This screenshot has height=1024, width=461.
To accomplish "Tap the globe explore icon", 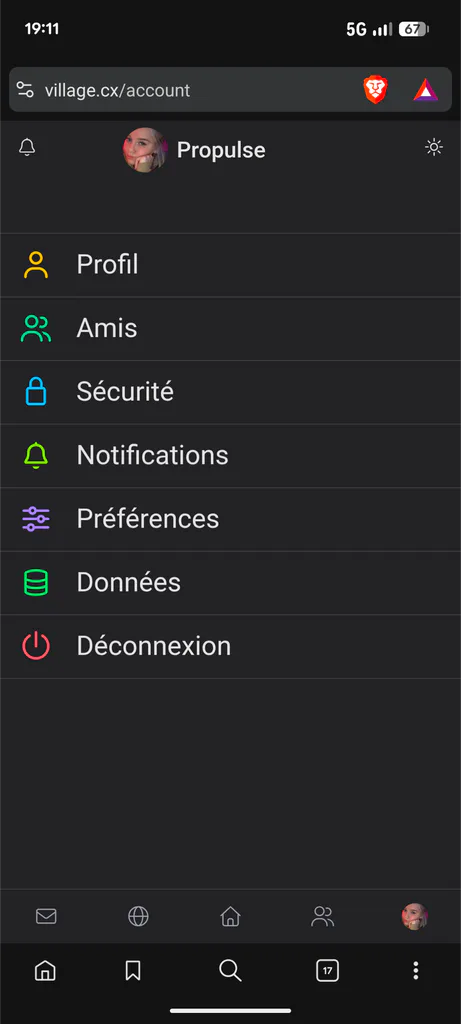I will click(x=138, y=916).
